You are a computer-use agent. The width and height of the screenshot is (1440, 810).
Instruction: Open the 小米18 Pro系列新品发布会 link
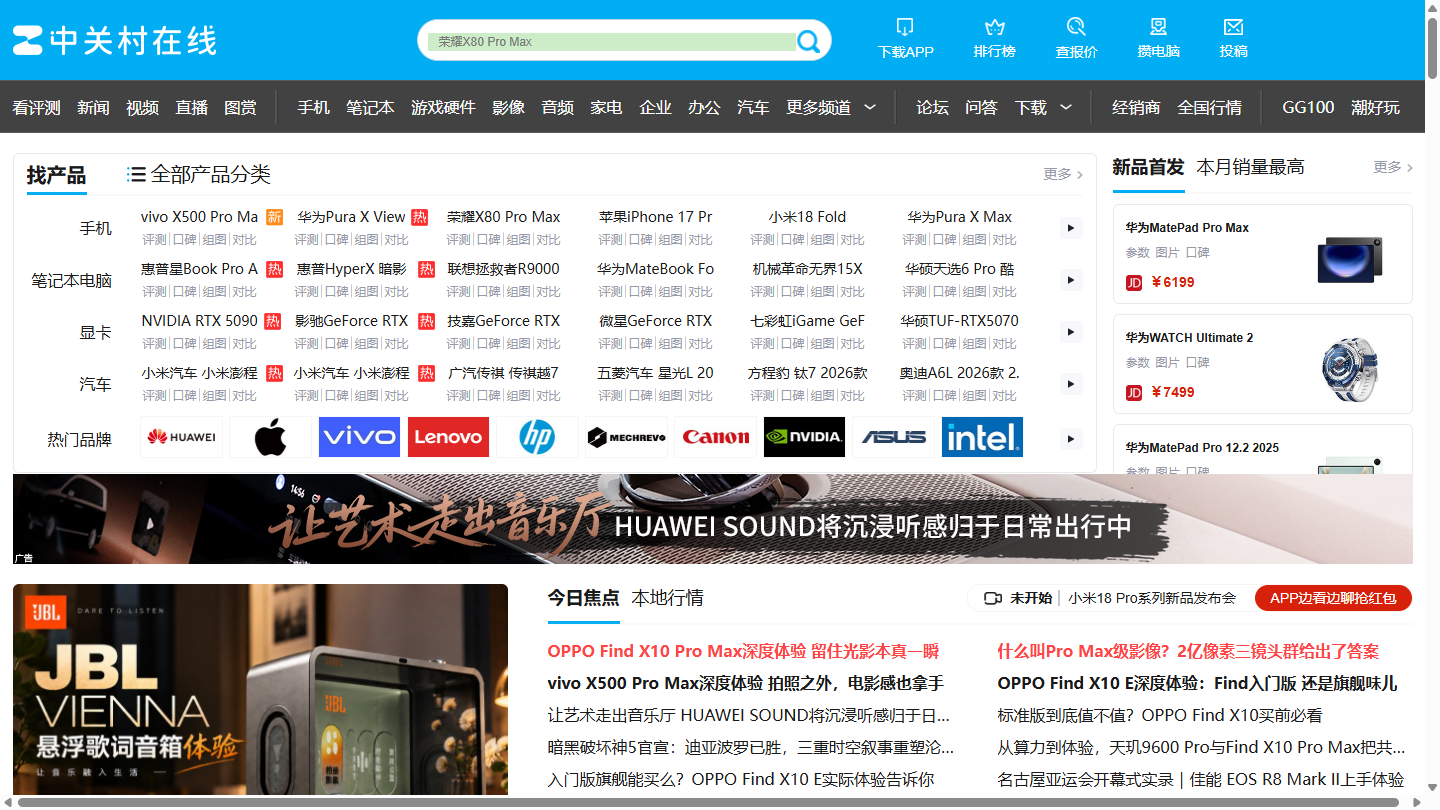pyautogui.click(x=1152, y=598)
